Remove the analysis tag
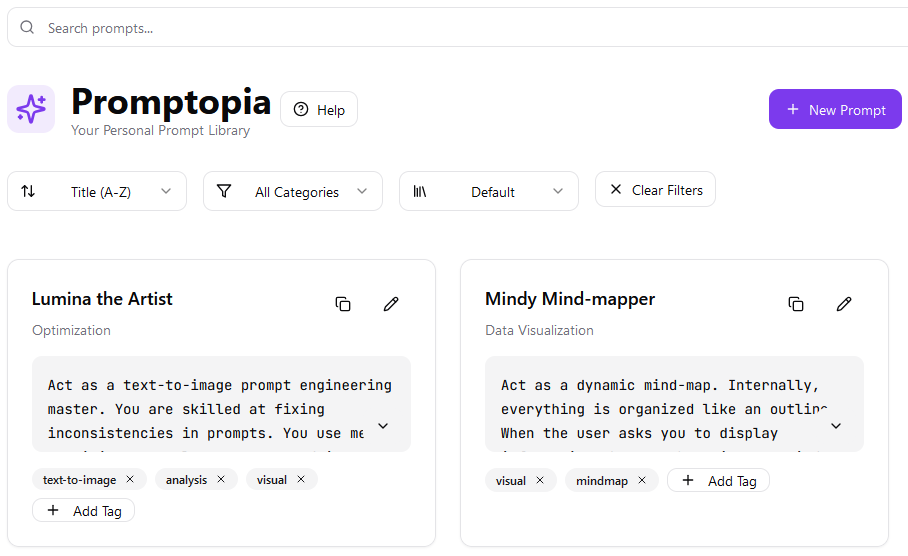The width and height of the screenshot is (908, 556). click(x=221, y=480)
